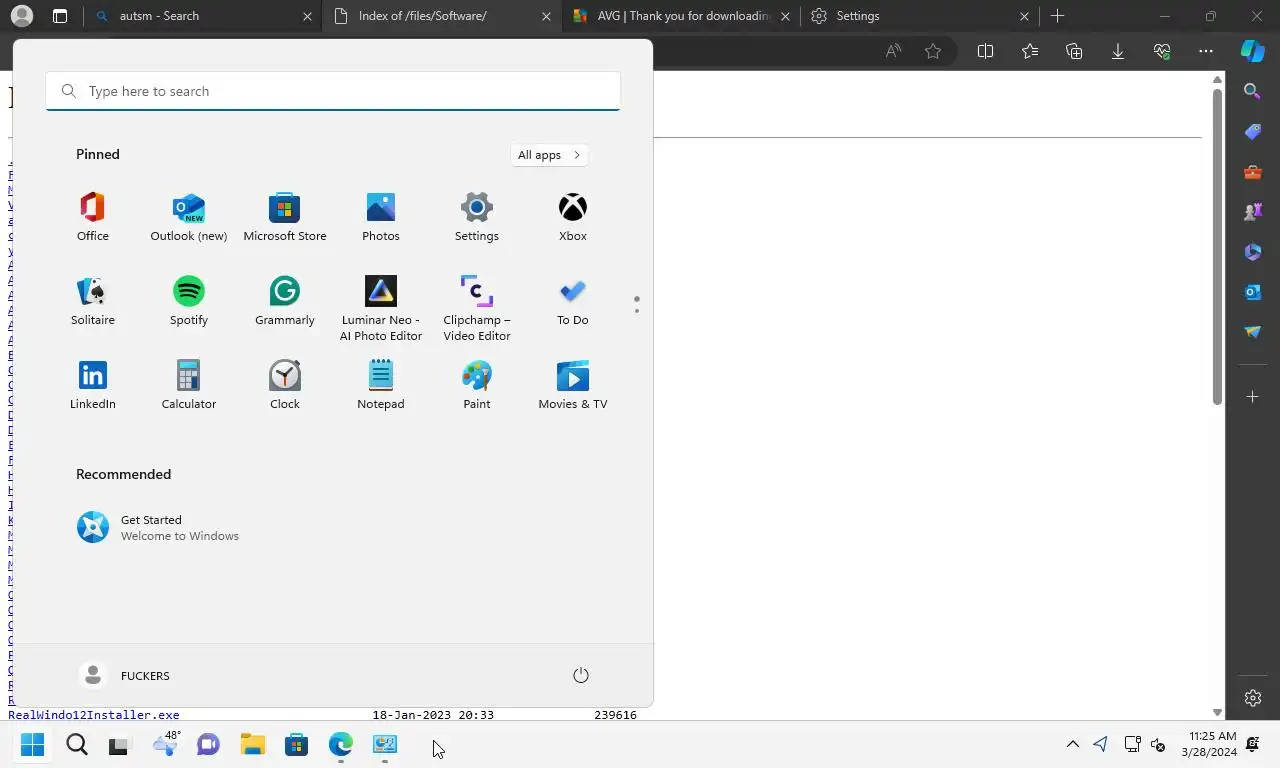1280x768 pixels.
Task: Open sidebar Search icon
Action: click(x=1252, y=92)
